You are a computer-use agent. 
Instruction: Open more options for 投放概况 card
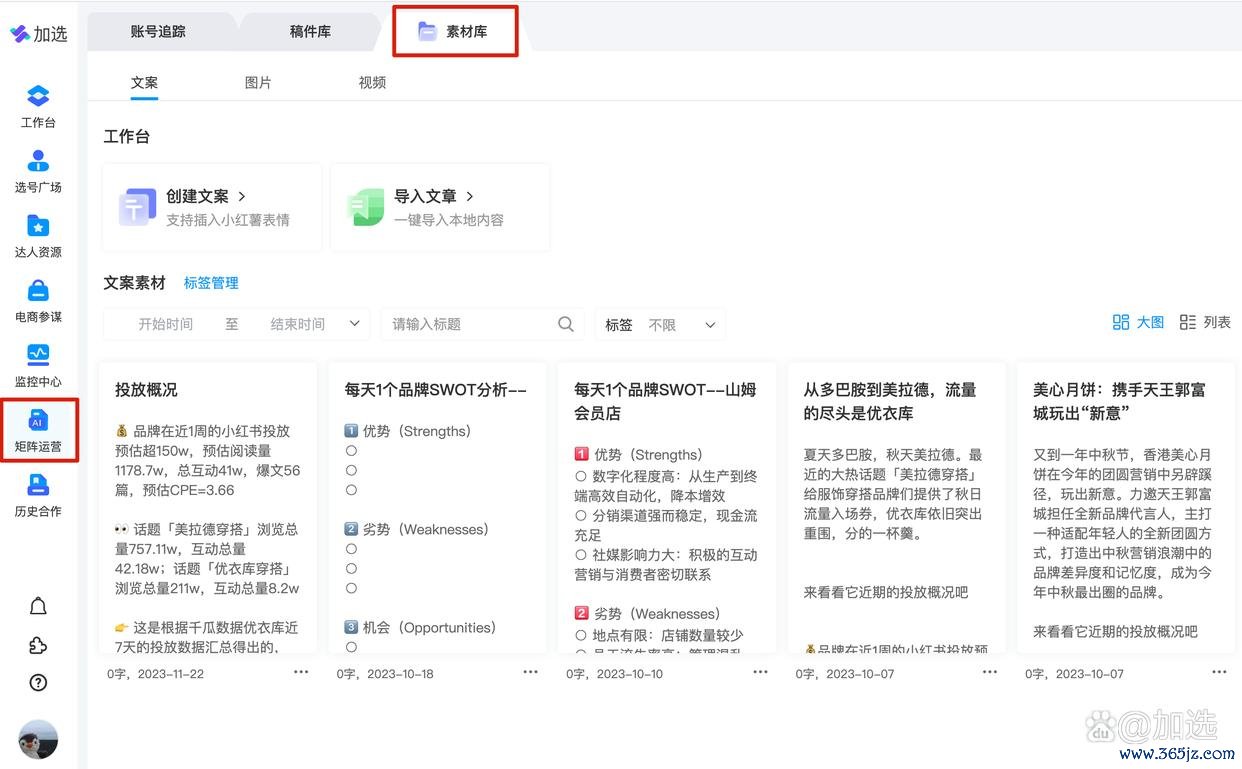tap(301, 672)
